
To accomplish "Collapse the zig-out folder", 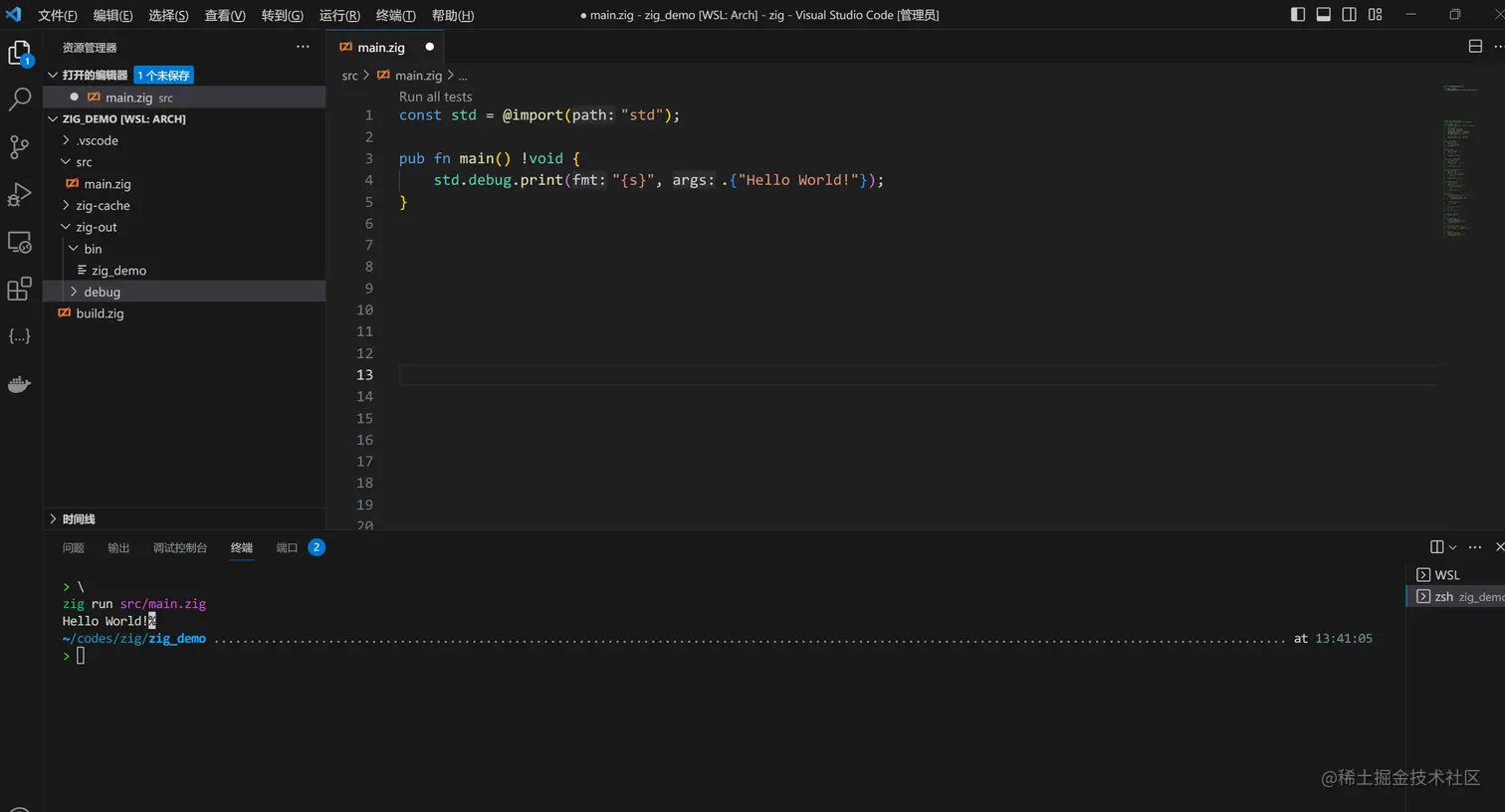I will click(x=66, y=227).
